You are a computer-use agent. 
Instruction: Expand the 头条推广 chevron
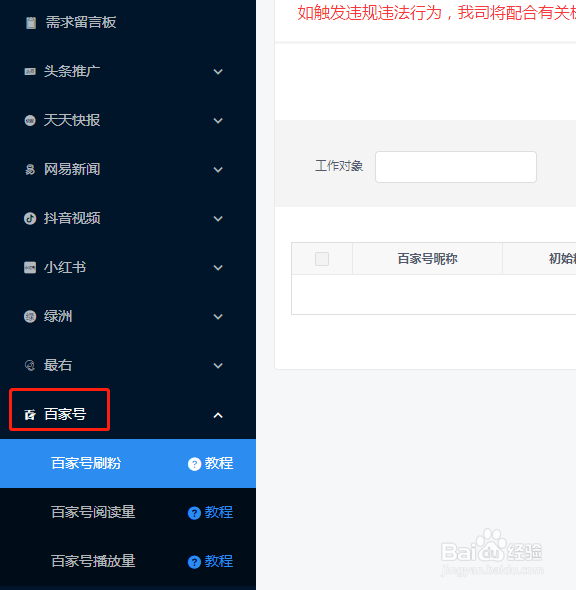click(218, 71)
